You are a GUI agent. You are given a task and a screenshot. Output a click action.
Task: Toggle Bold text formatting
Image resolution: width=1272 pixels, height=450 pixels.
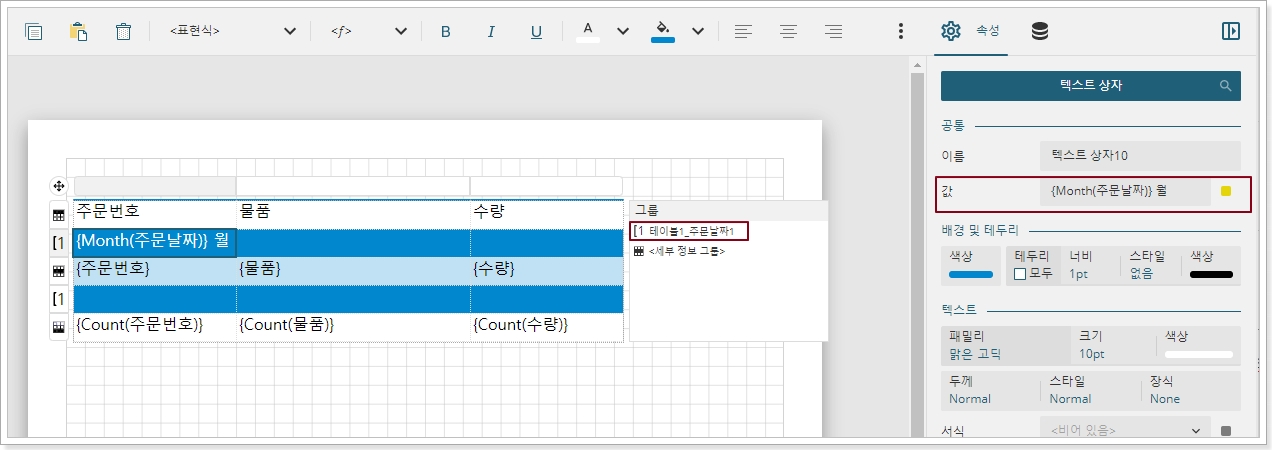tap(446, 31)
